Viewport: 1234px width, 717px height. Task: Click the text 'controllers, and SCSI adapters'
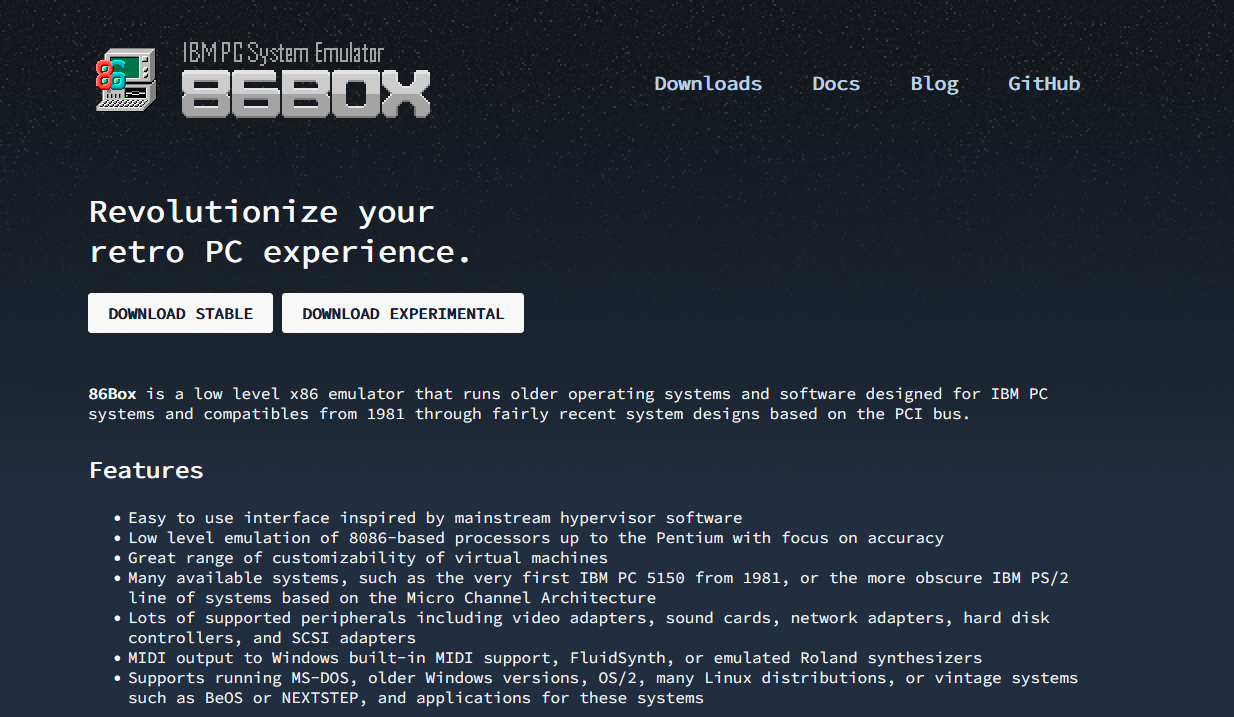click(272, 638)
